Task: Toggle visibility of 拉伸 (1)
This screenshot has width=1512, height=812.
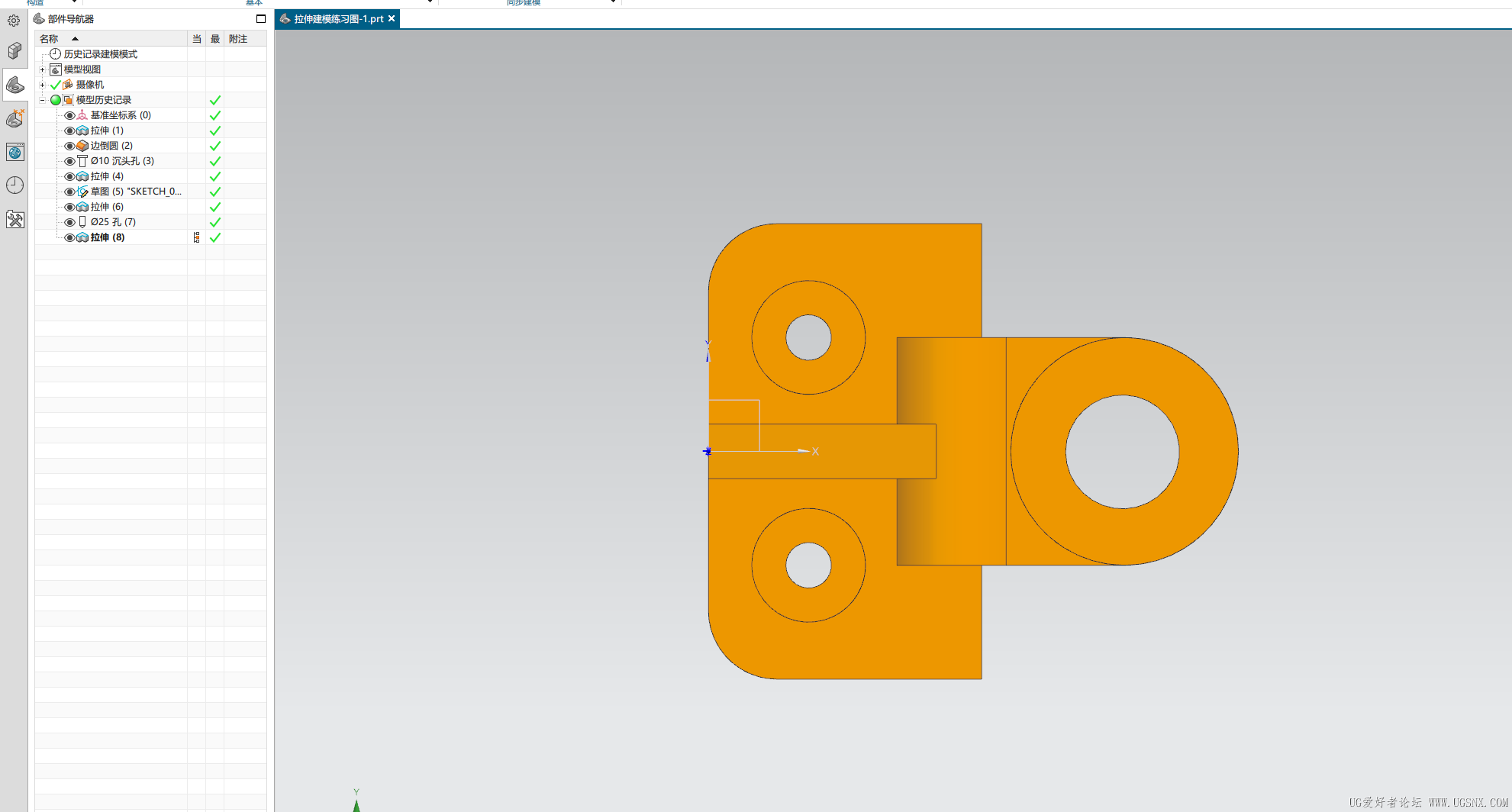Action: tap(69, 130)
